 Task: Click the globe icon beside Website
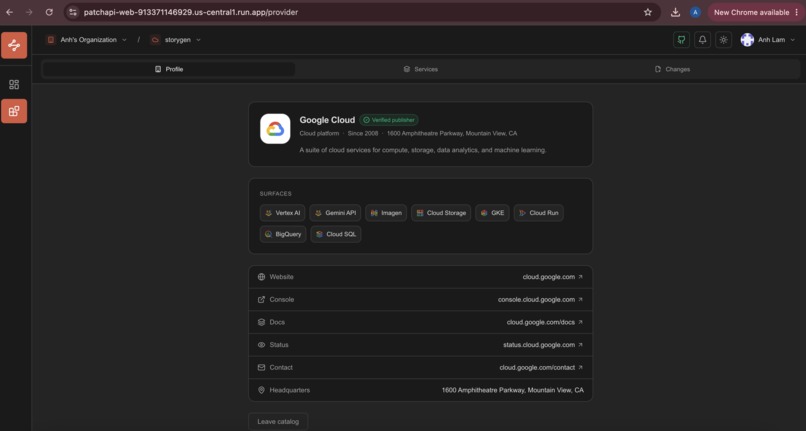click(261, 277)
